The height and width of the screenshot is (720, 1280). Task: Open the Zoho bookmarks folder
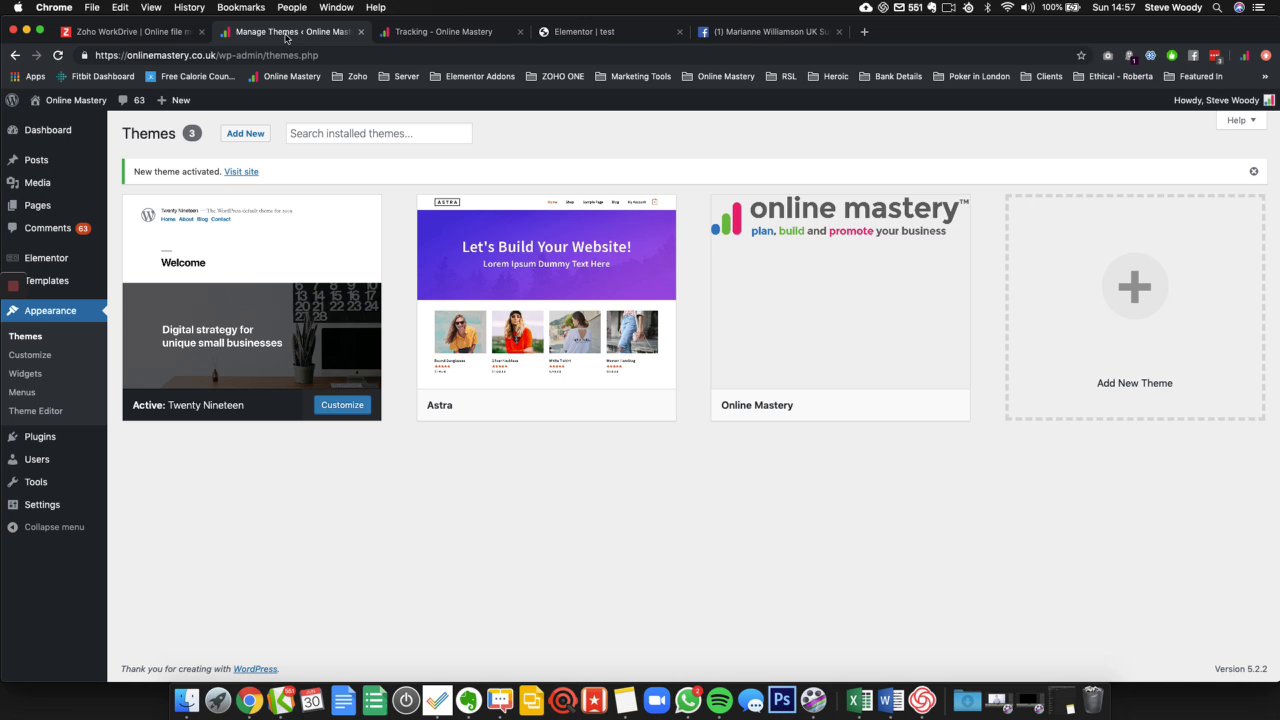(350, 76)
